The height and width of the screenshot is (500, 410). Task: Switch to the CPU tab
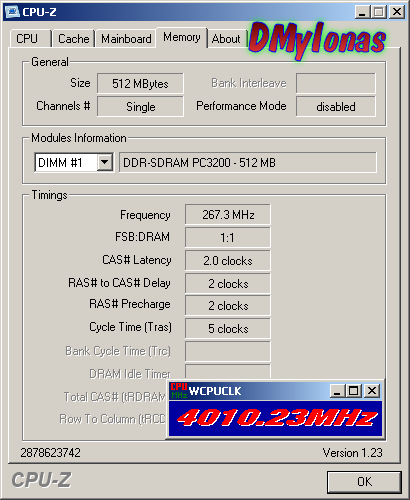30,39
